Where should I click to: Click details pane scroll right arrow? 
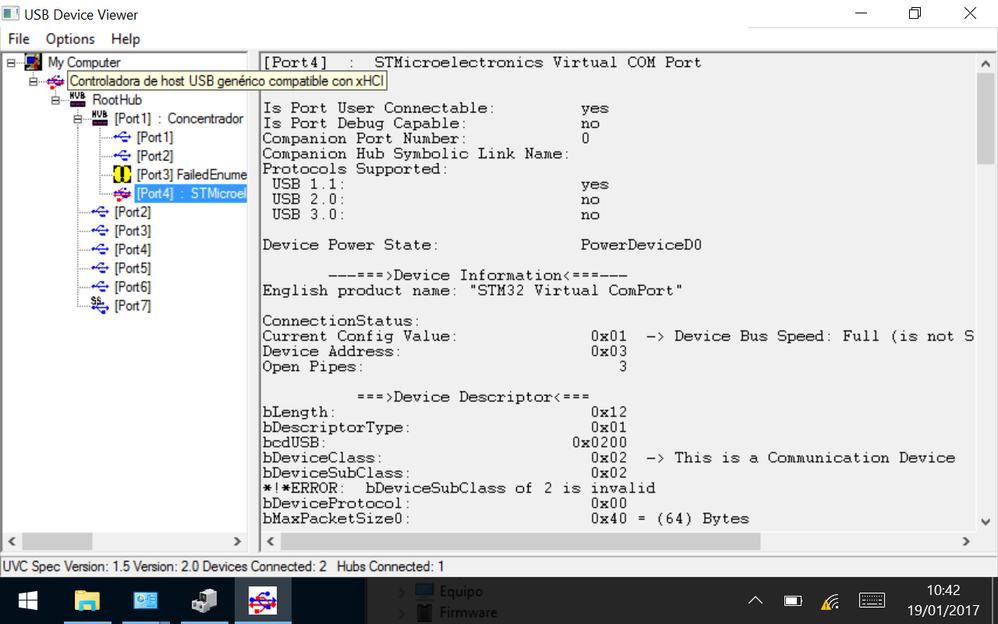pyautogui.click(x=966, y=541)
